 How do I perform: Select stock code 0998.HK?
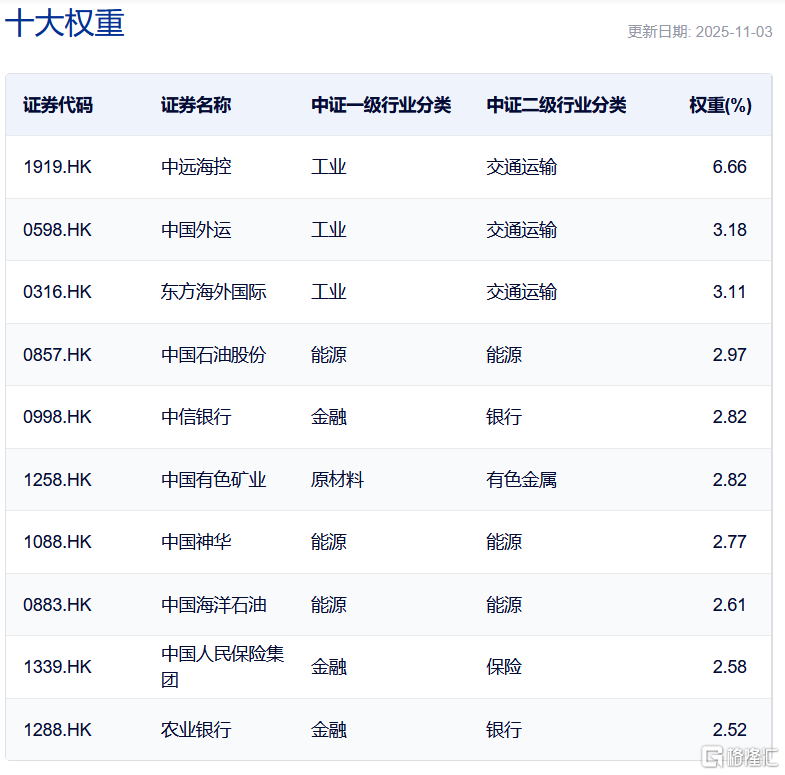click(x=58, y=417)
